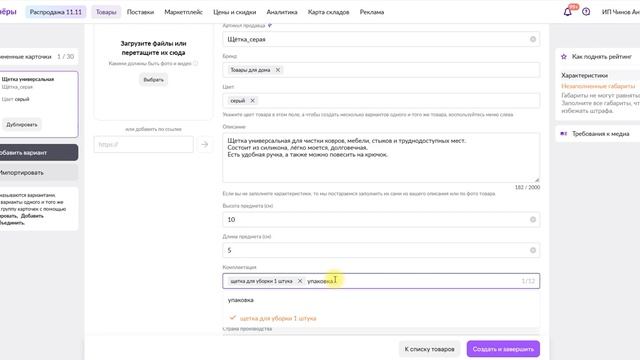Click К списку товаров button
640x360 pixels.
pyautogui.click(x=429, y=349)
